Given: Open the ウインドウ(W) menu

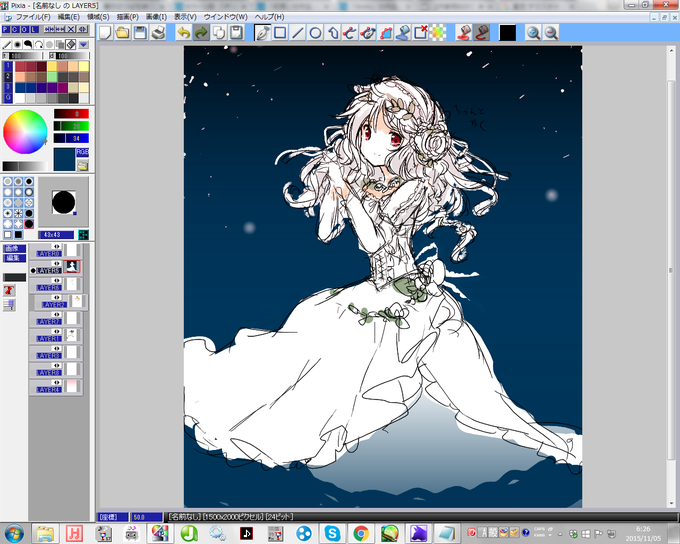Looking at the screenshot, I should coord(226,17).
